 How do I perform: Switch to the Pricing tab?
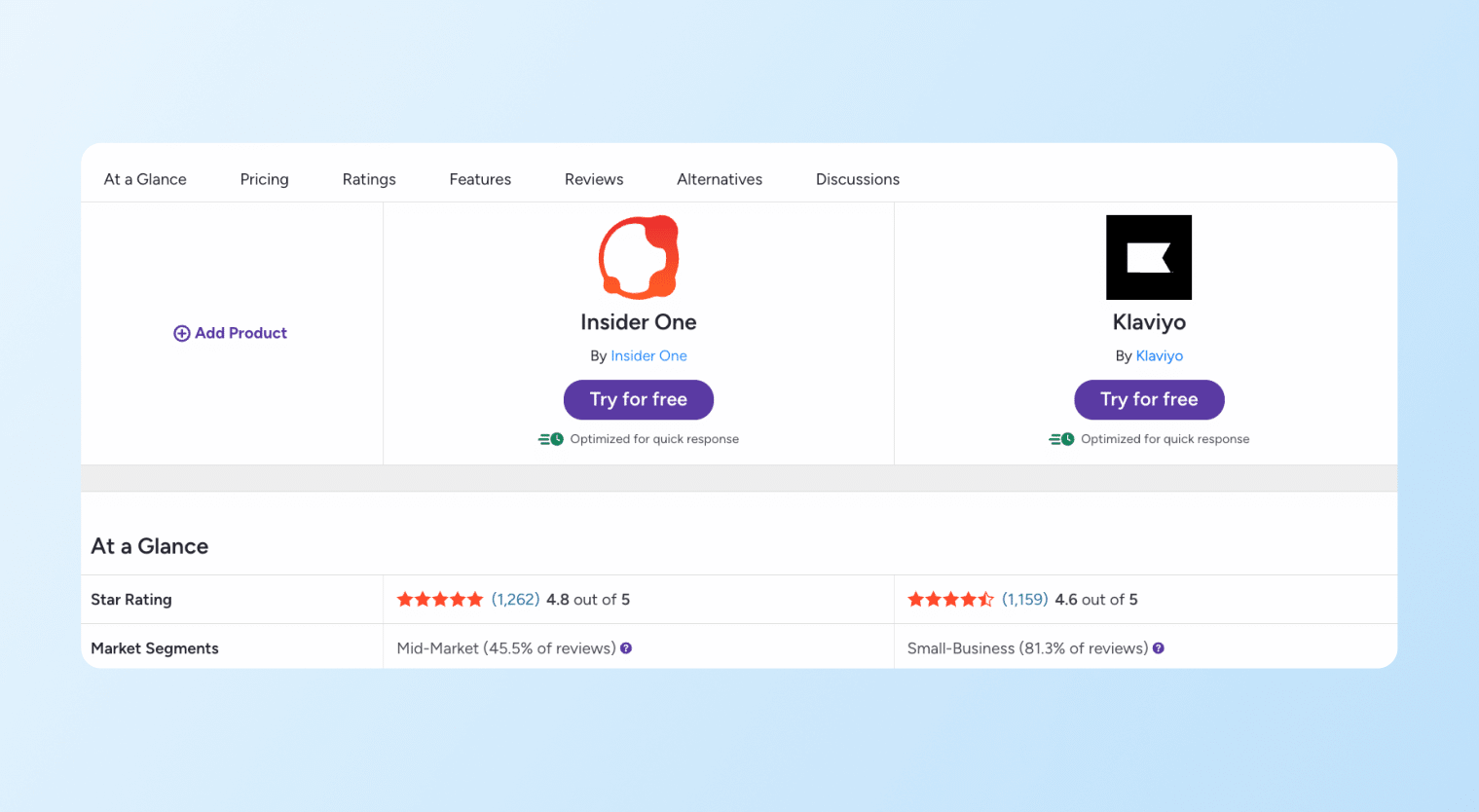click(264, 179)
